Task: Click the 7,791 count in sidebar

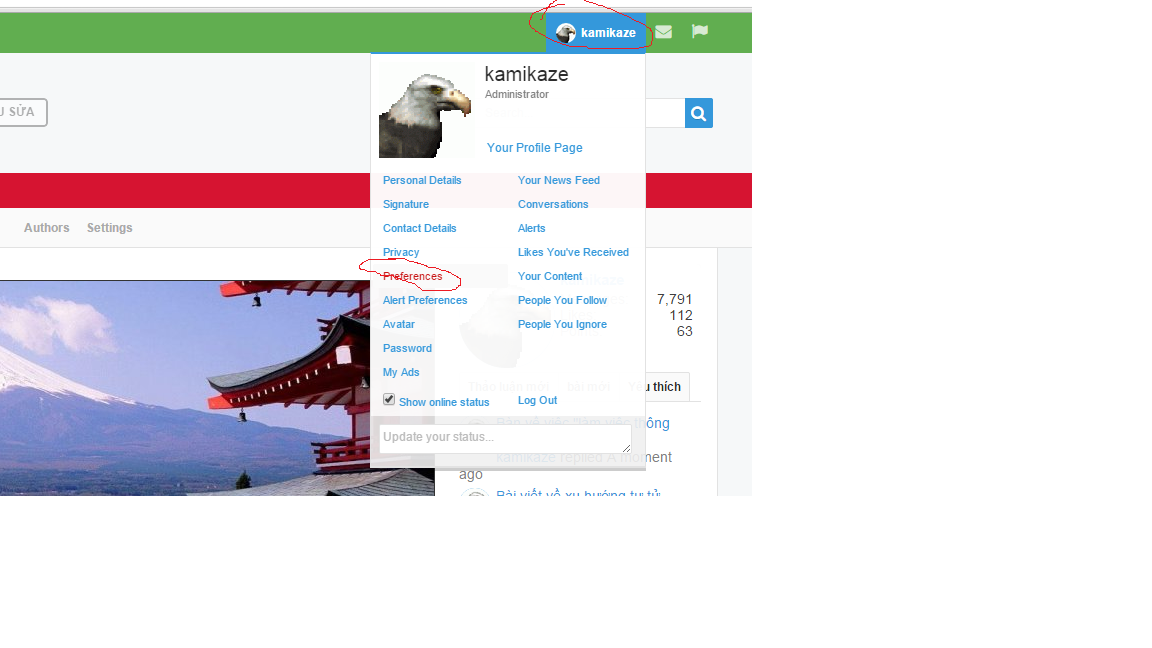Action: [x=674, y=299]
